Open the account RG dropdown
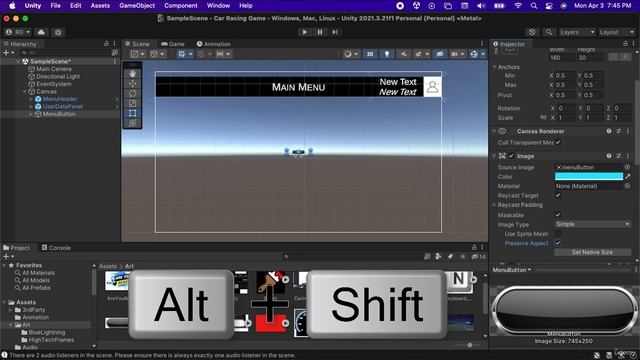The height and width of the screenshot is (360, 640). pos(18,32)
